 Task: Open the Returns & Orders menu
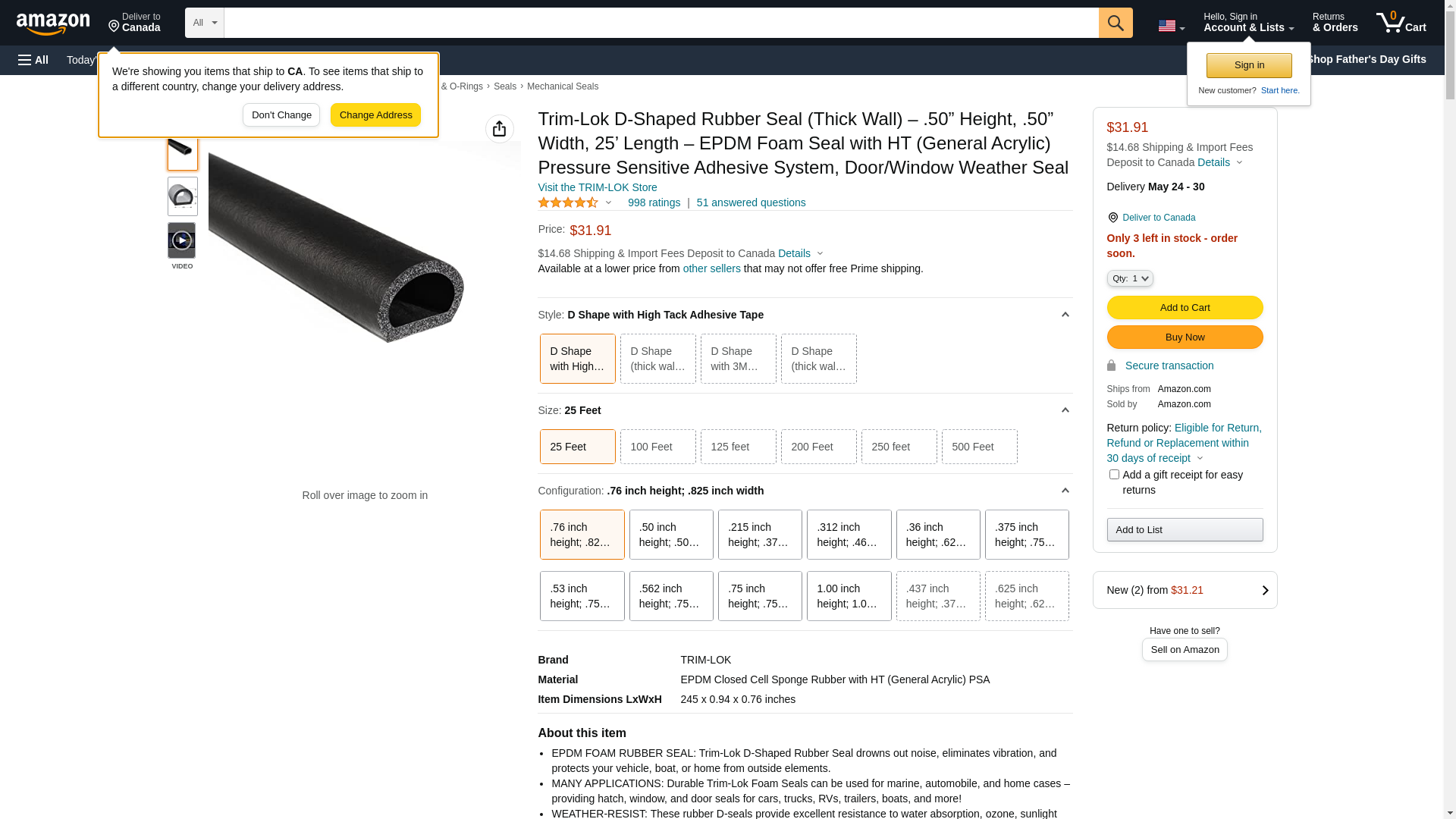[1335, 23]
